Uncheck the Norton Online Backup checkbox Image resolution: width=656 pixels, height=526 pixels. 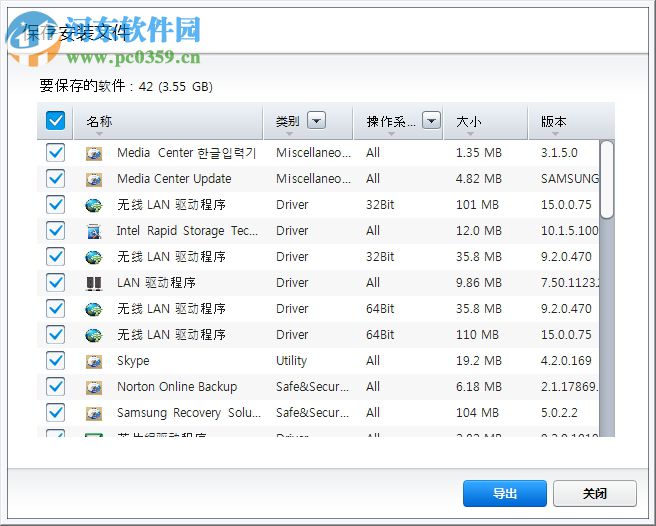point(56,386)
